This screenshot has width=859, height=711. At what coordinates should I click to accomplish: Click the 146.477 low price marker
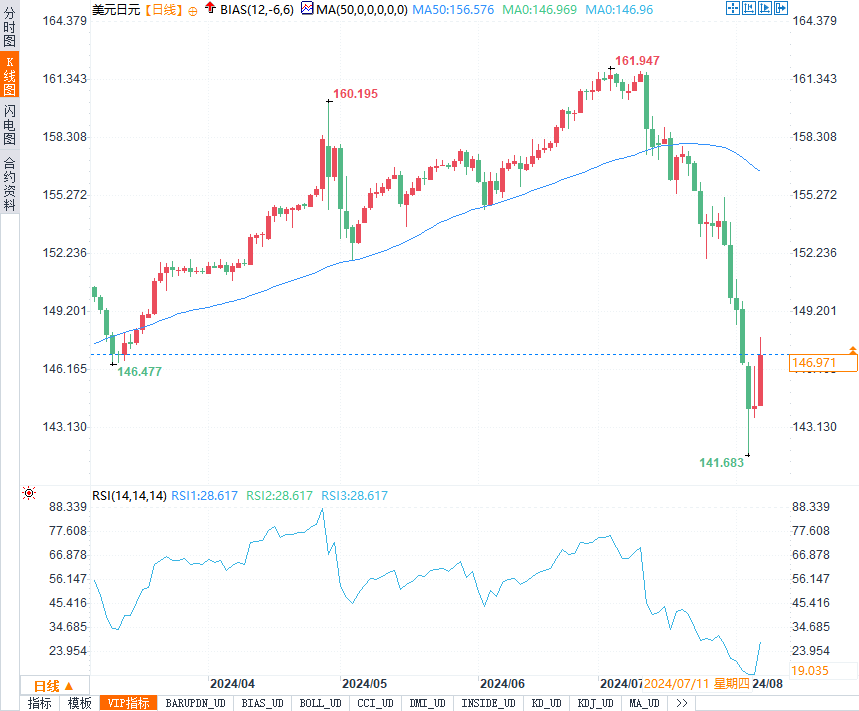[x=139, y=371]
